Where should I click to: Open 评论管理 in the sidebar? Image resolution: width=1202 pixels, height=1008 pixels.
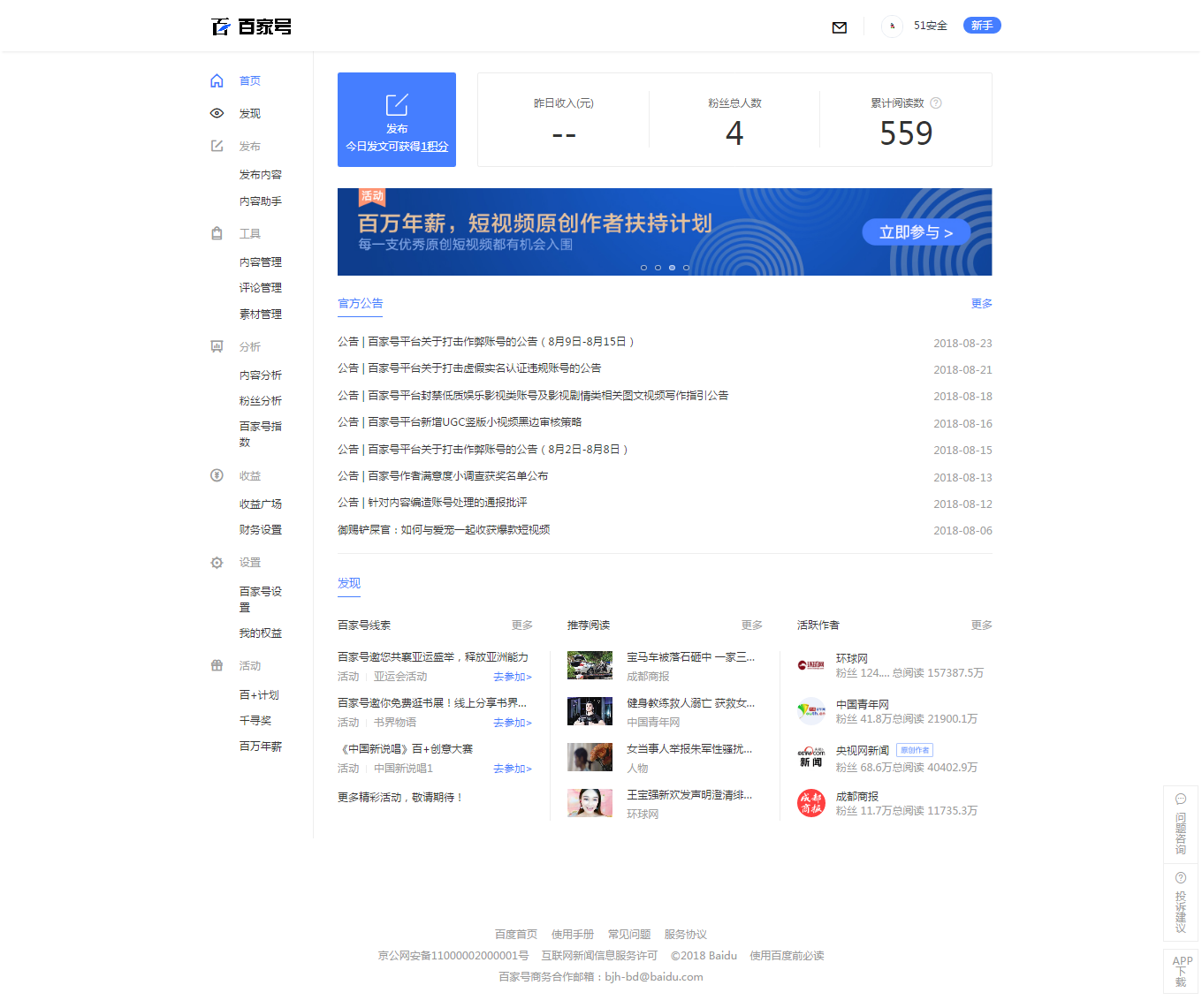point(261,288)
